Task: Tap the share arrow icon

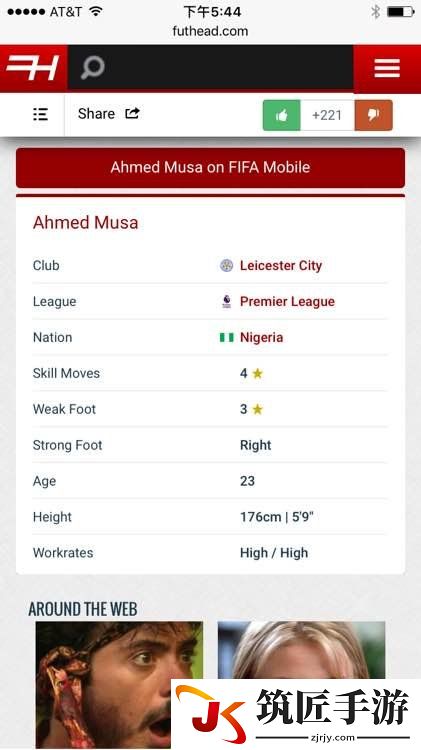Action: [x=132, y=113]
